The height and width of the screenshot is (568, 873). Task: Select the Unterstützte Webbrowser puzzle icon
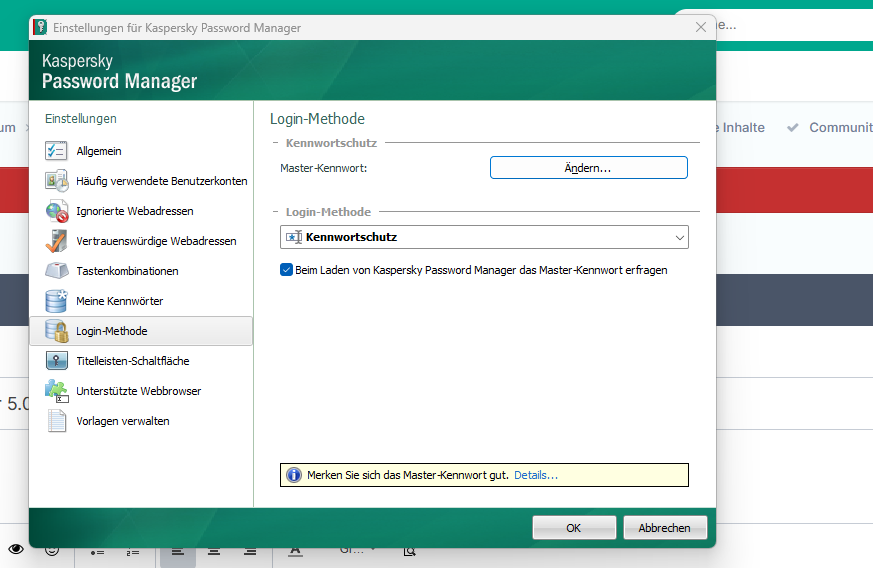click(x=56, y=391)
